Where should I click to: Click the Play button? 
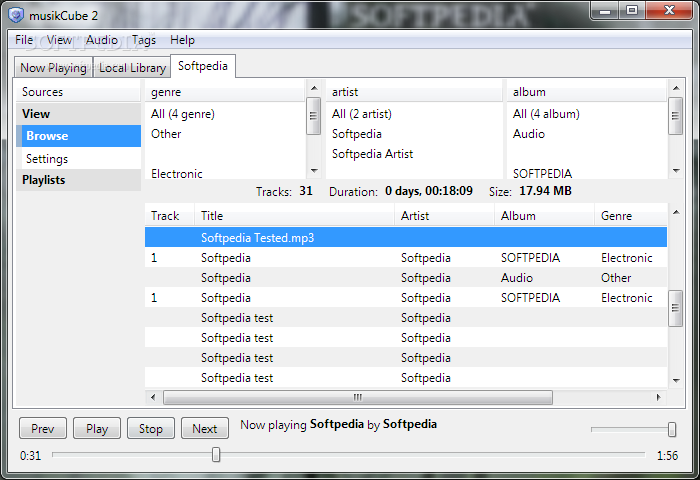point(97,429)
